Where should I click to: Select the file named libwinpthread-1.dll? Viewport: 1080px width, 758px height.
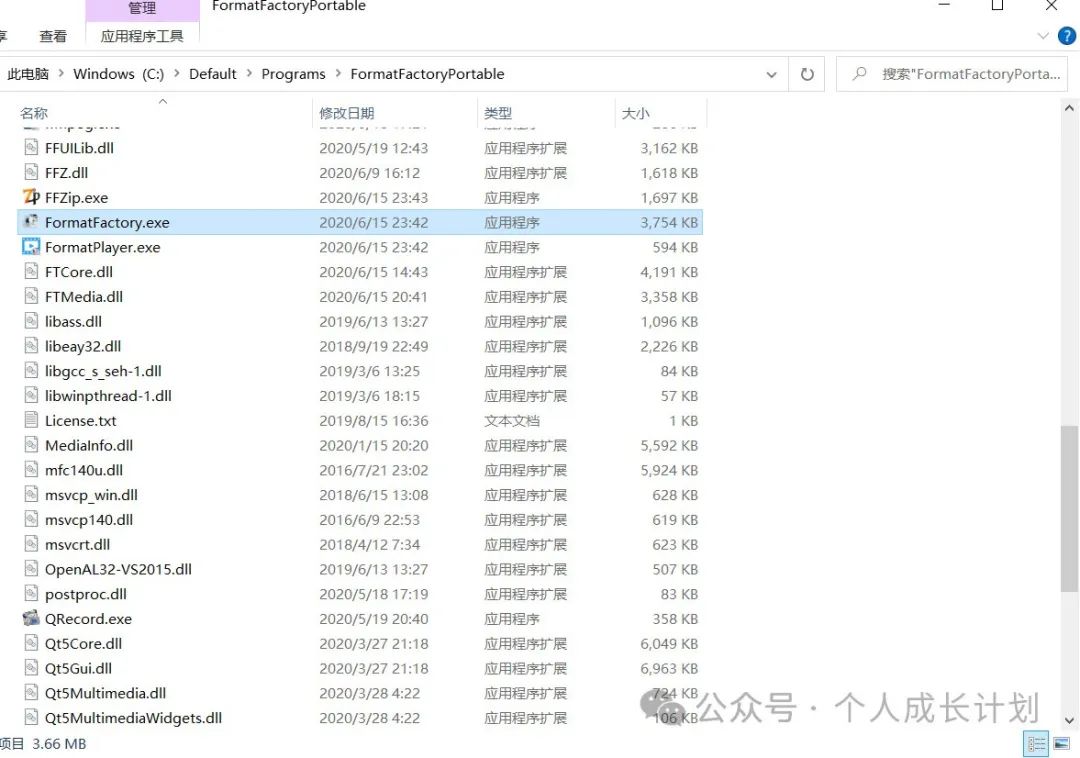coord(108,396)
